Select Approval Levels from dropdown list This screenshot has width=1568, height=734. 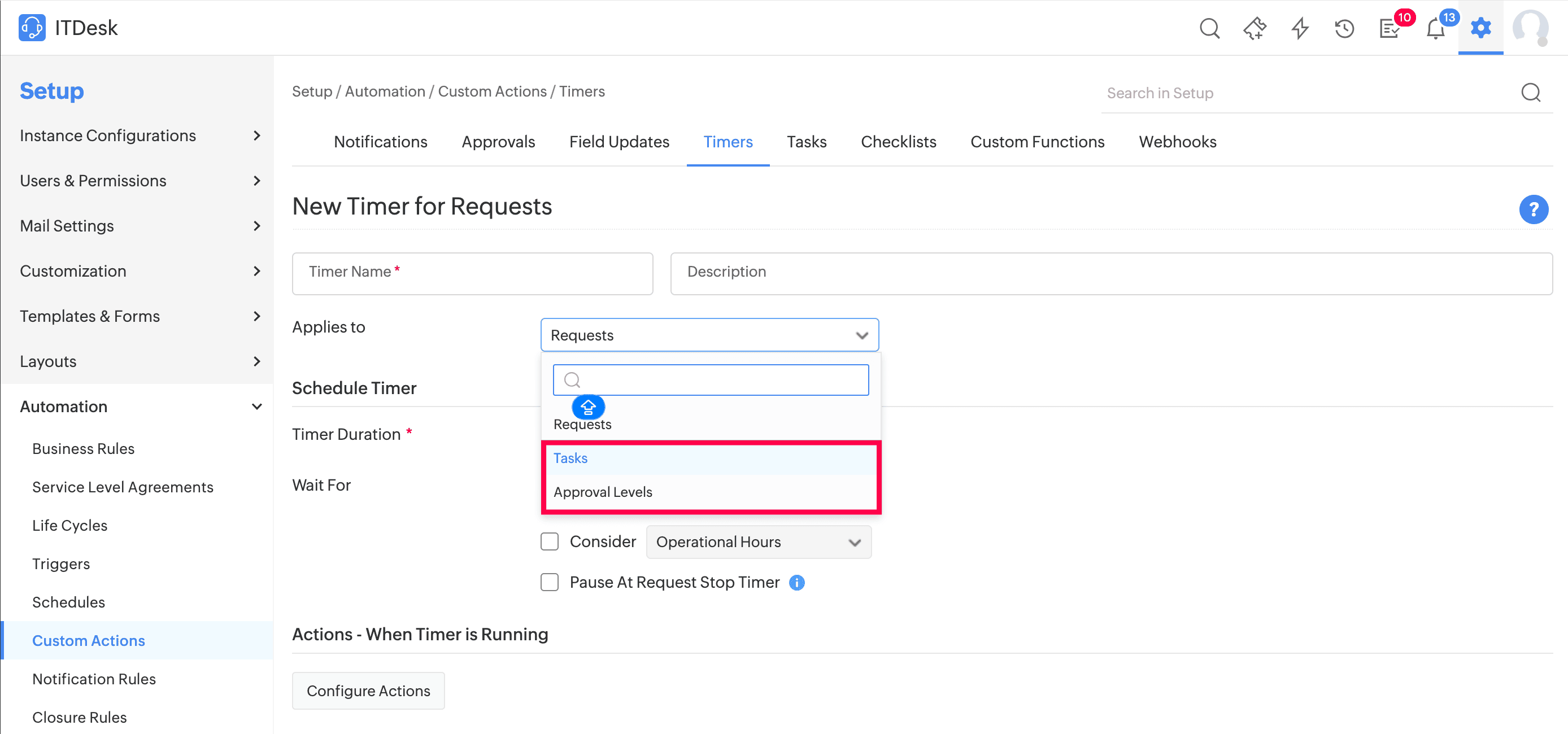602,491
